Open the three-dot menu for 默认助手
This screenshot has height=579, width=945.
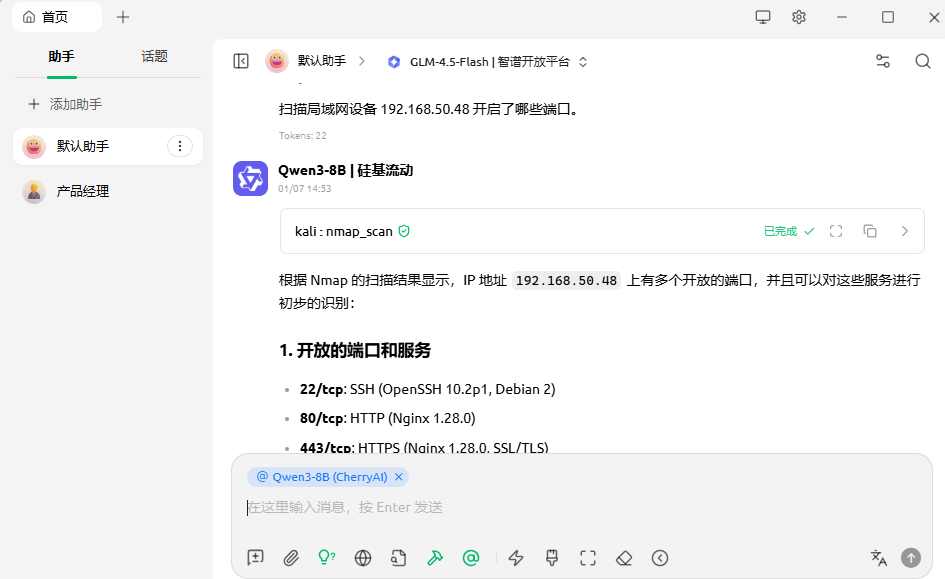coord(180,146)
